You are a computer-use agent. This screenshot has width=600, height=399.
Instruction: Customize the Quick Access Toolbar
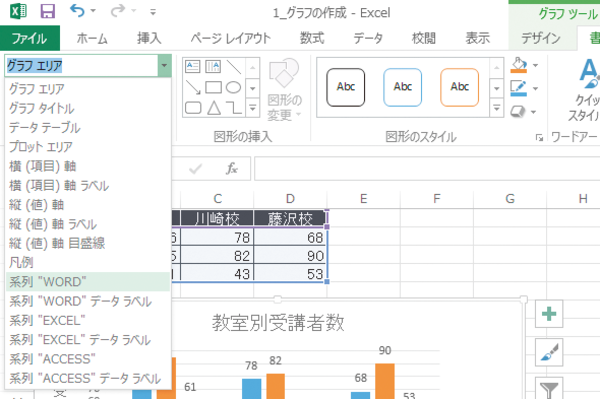[x=153, y=12]
